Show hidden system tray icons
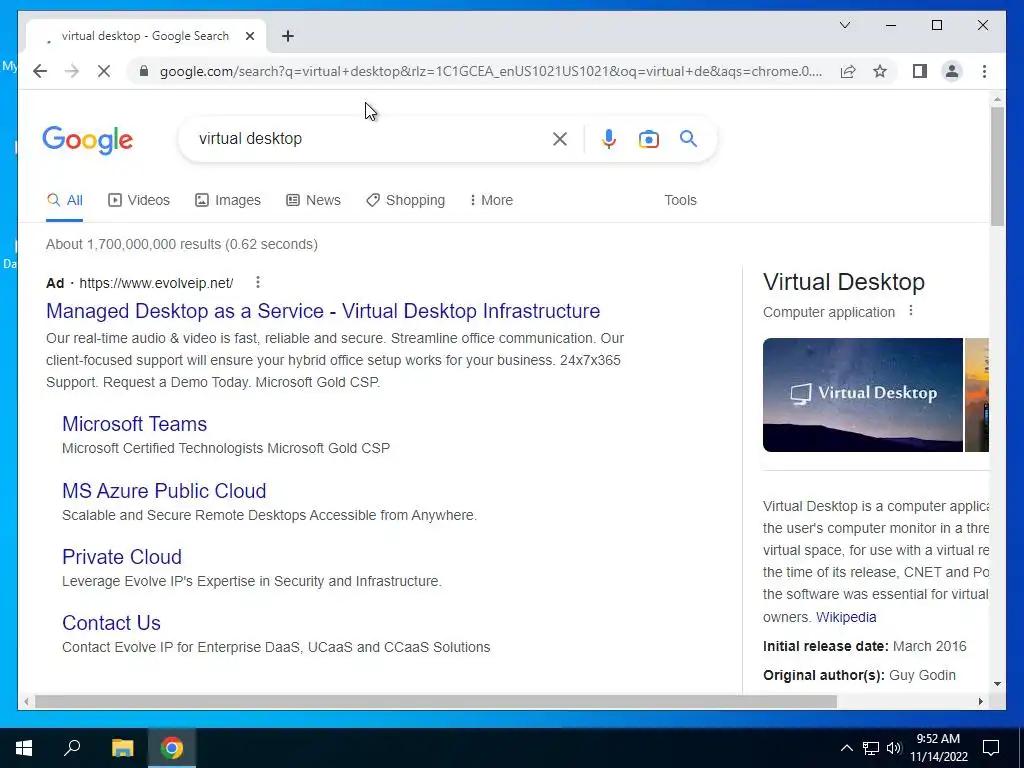This screenshot has width=1024, height=768. coord(846,748)
